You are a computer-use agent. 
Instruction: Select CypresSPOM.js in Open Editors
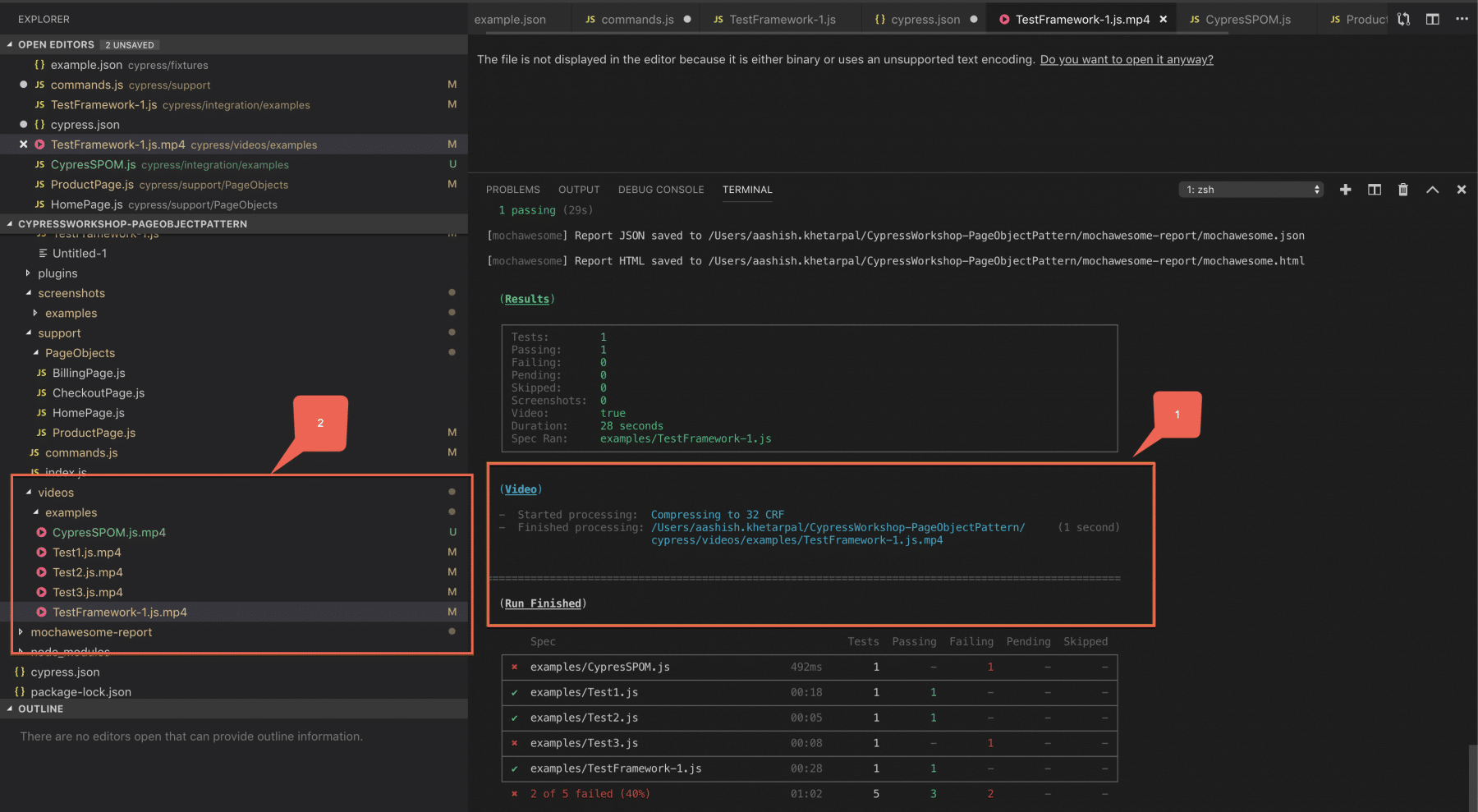click(x=93, y=165)
